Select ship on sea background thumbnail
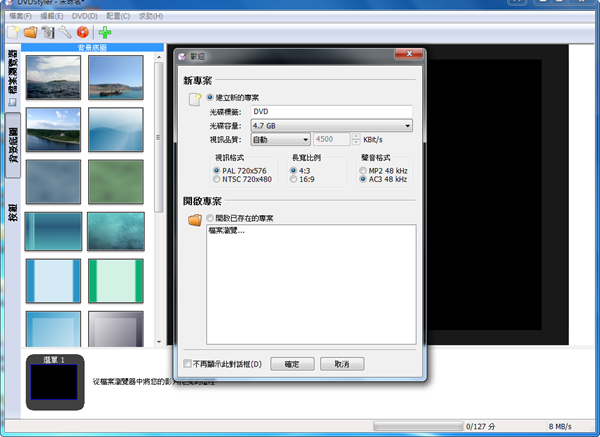This screenshot has height=437, width=600. (x=116, y=77)
